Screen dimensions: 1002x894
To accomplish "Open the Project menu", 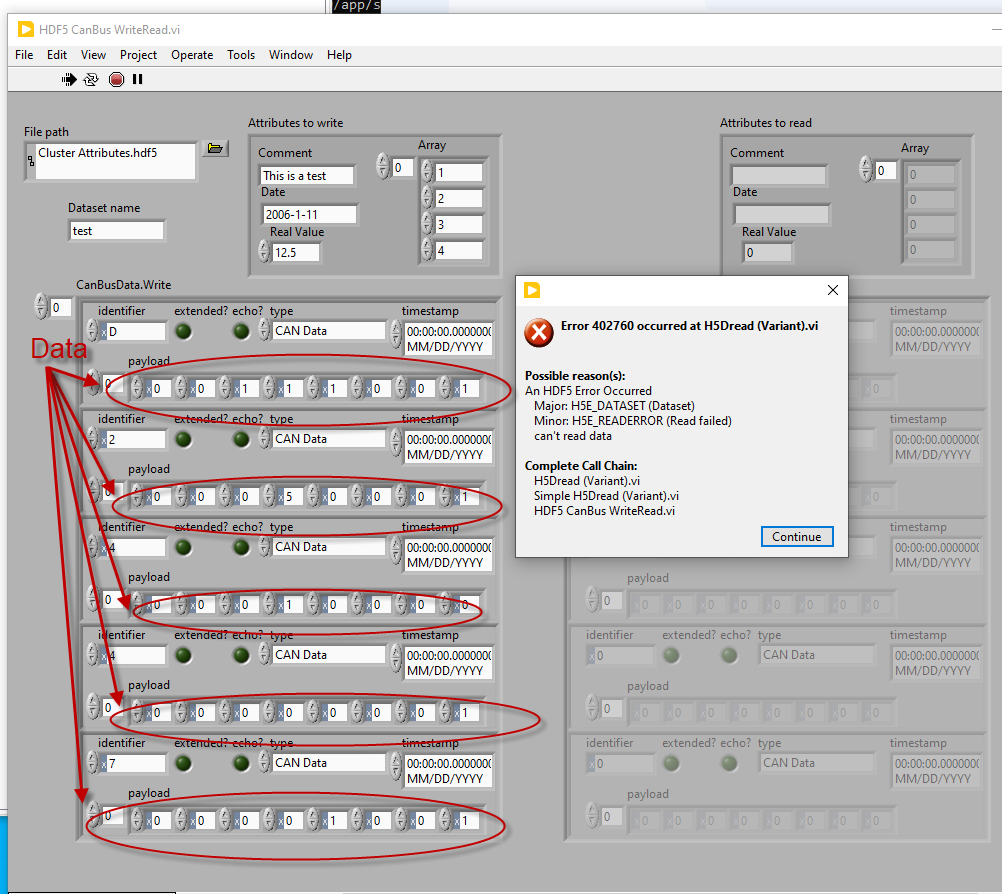I will click(139, 55).
